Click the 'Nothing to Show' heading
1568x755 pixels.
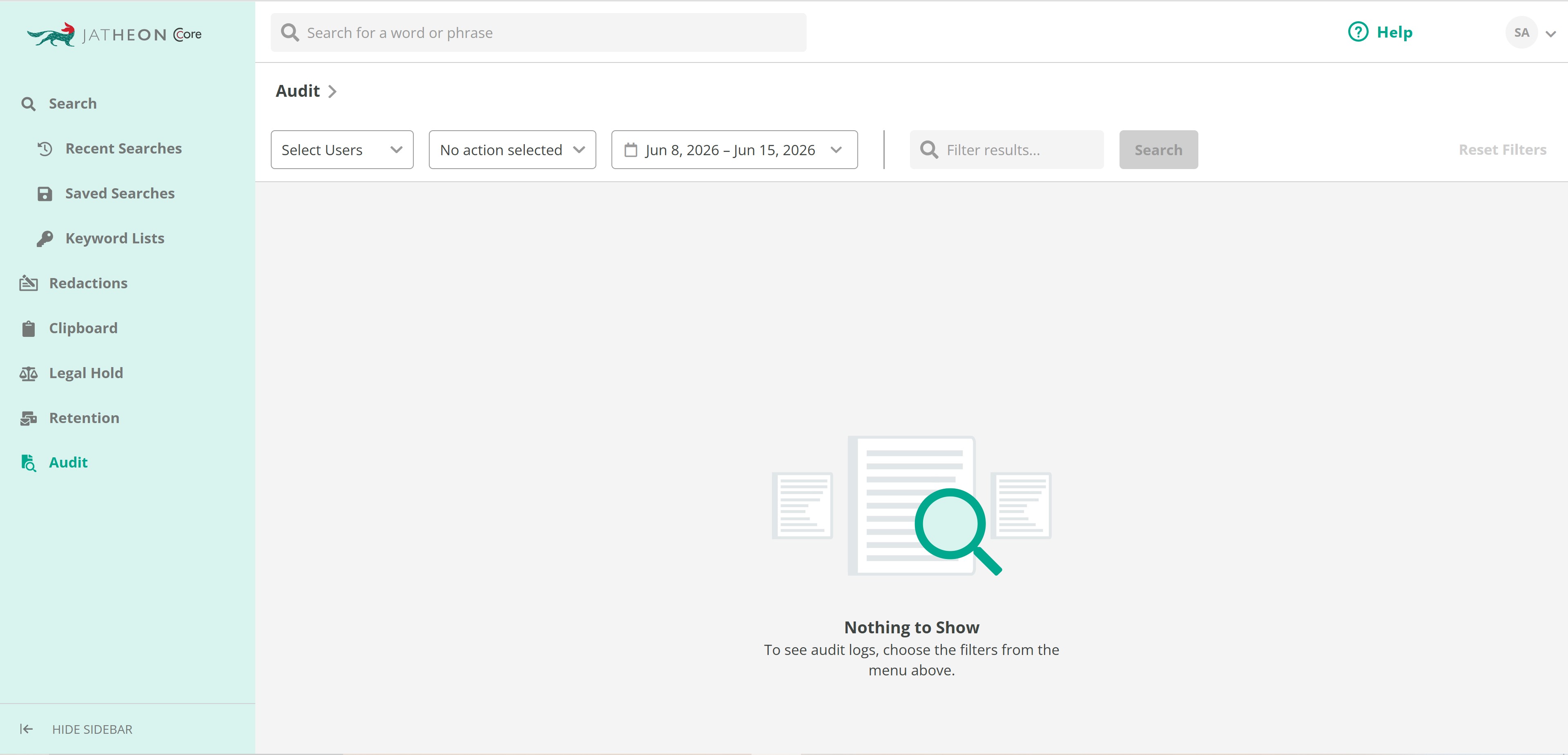pyautogui.click(x=912, y=627)
